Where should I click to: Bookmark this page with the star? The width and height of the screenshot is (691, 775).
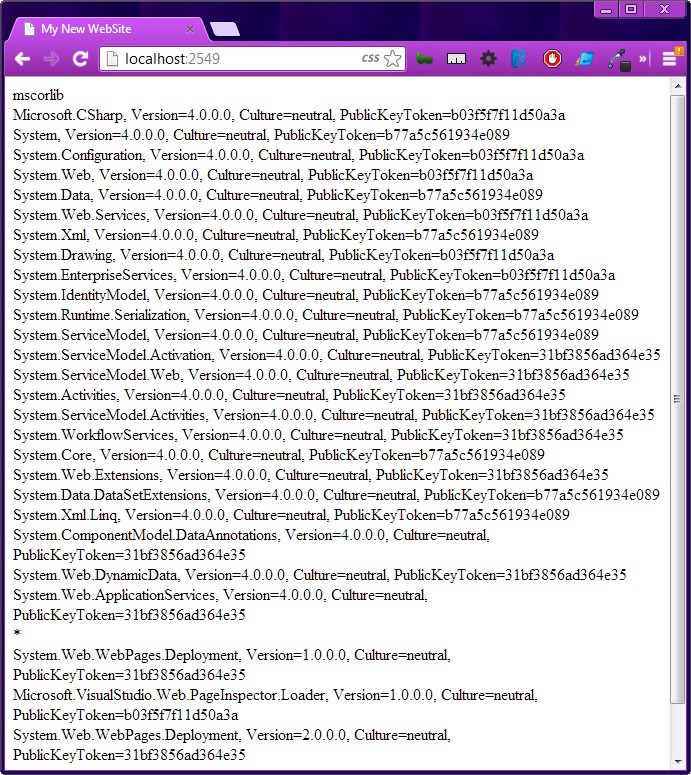click(392, 59)
